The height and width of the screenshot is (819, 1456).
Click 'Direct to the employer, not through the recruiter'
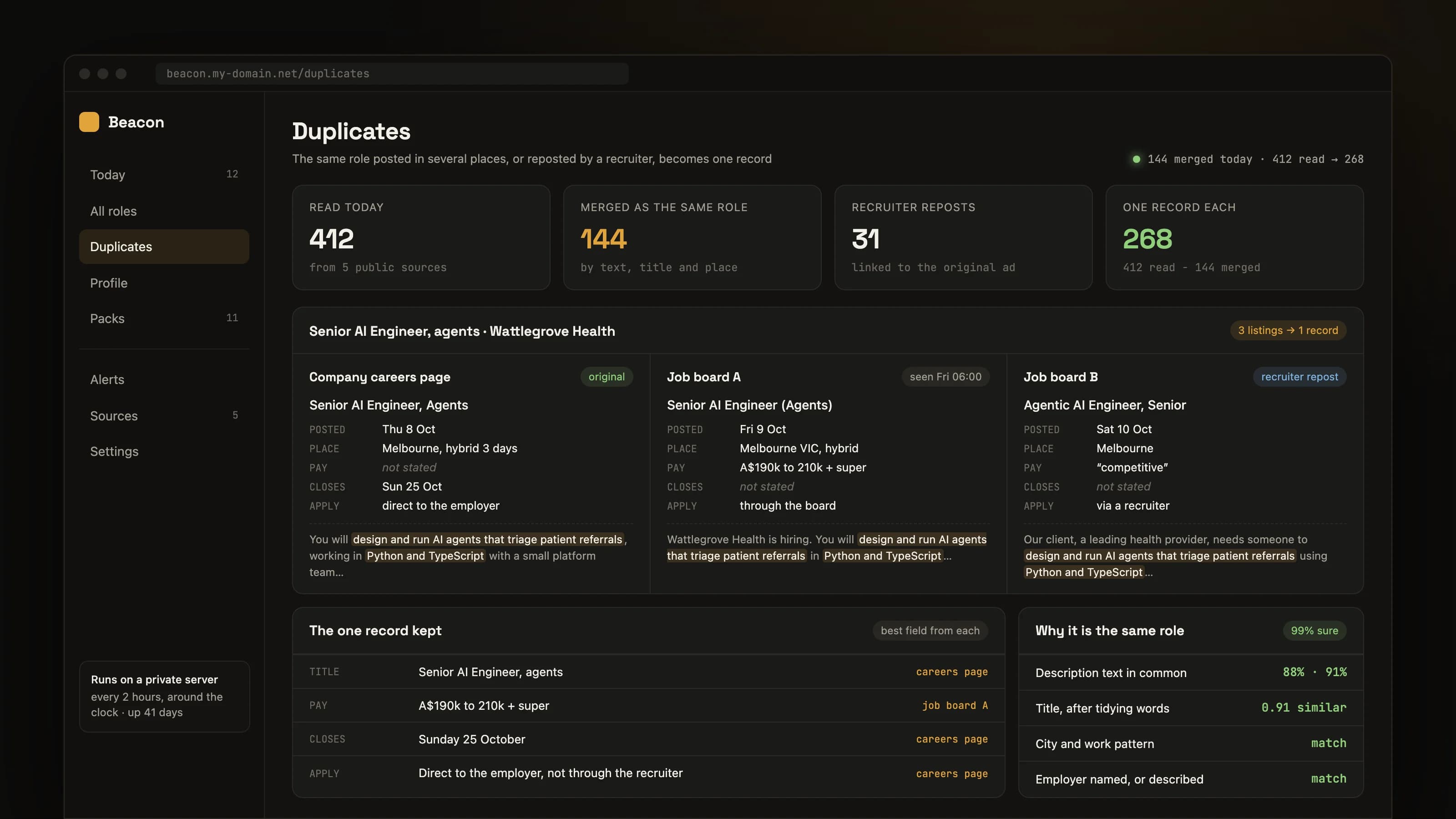point(551,773)
